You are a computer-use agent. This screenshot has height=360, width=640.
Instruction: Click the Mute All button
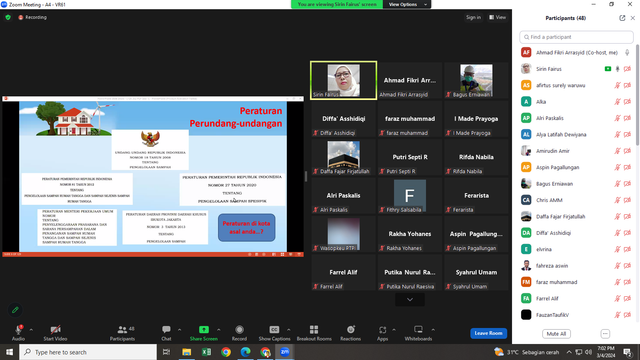556,333
